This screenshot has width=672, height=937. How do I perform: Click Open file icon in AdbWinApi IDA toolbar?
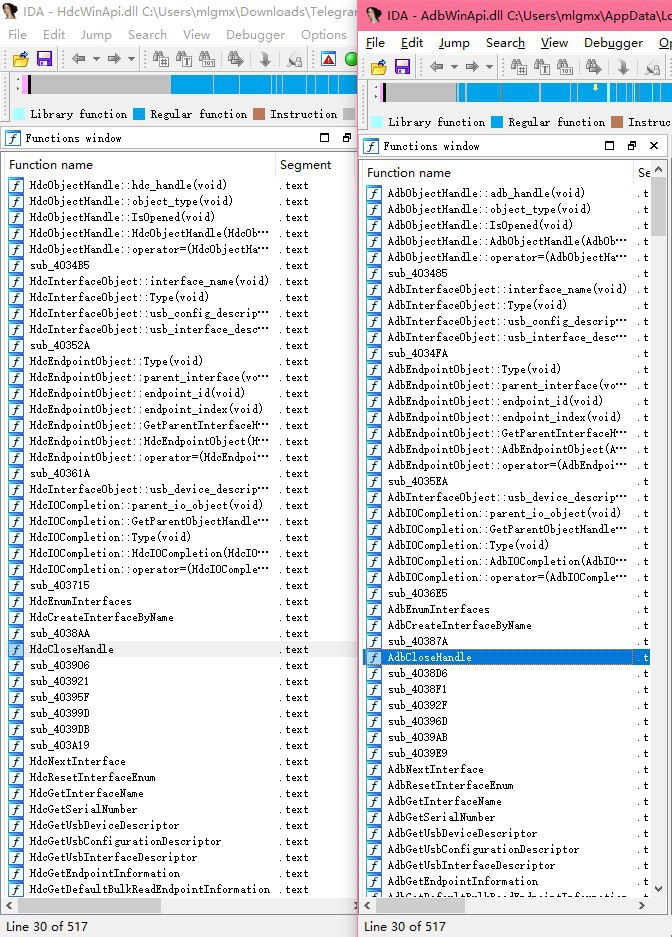point(378,67)
